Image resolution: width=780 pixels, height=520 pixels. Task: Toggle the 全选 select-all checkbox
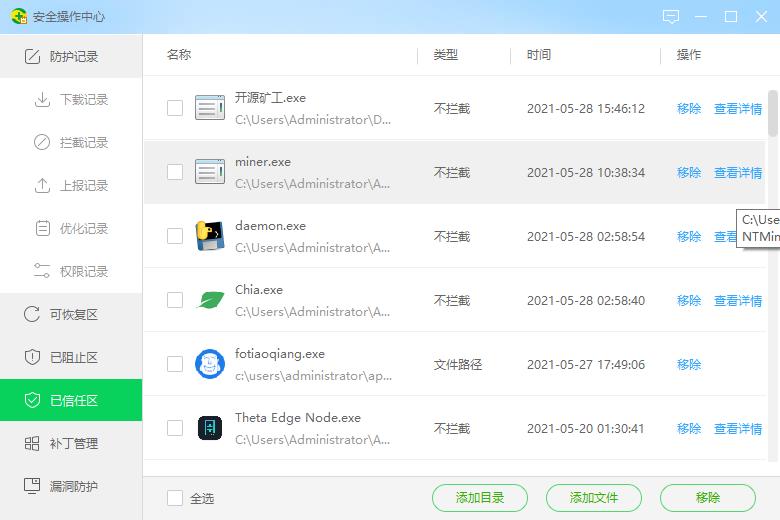click(175, 498)
